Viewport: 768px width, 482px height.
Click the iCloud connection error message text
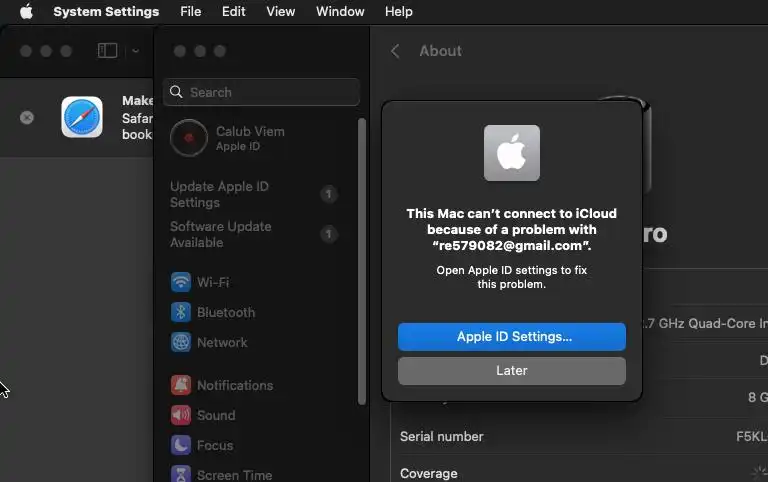pyautogui.click(x=512, y=229)
